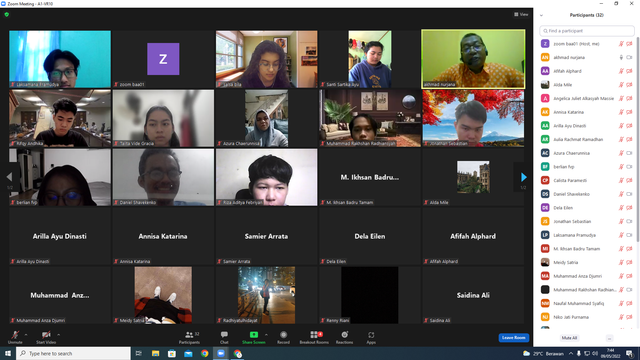Screen dimensions: 640x360
Task: Open the more options ellipsis beside Mute All
Action: click(609, 338)
